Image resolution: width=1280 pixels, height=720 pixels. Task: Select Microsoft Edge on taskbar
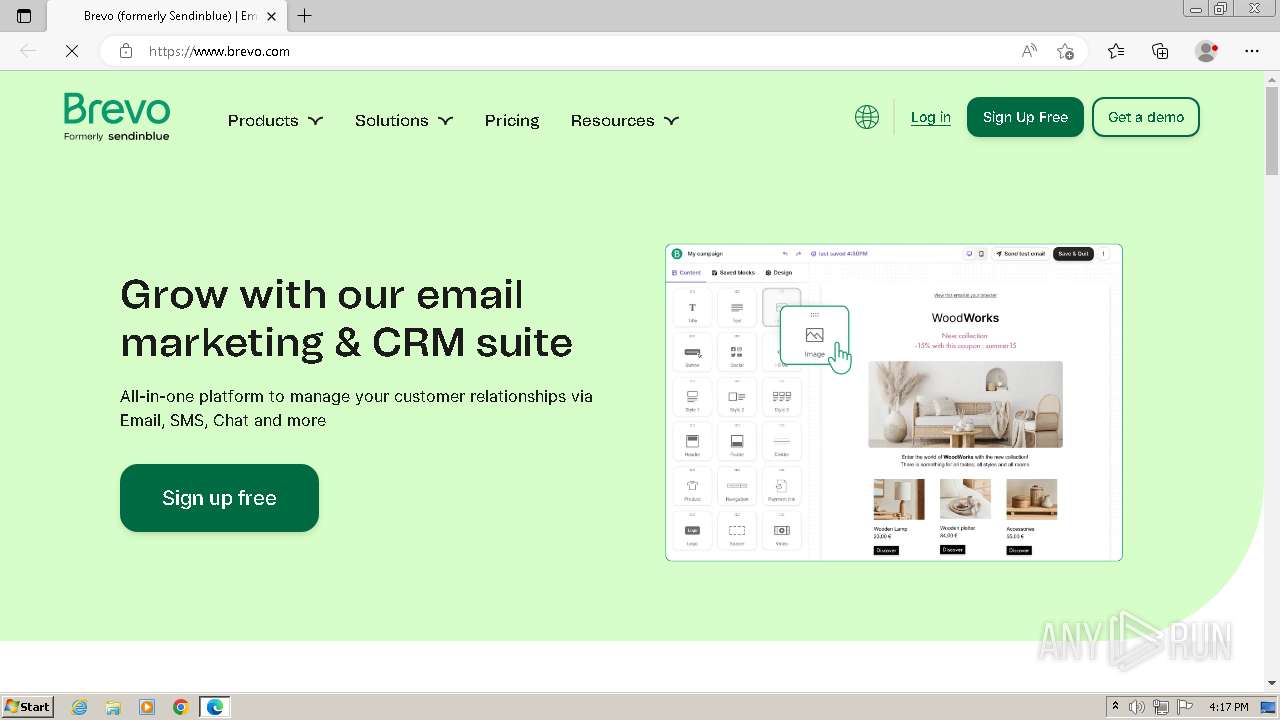[215, 707]
